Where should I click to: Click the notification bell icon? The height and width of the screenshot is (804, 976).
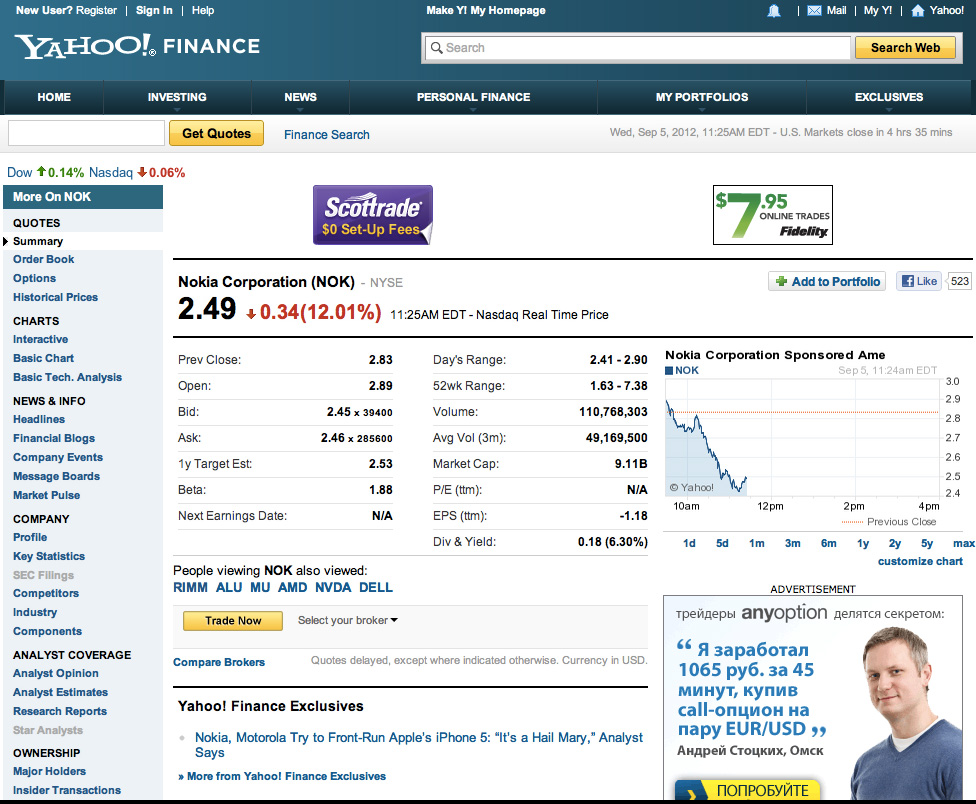pos(774,11)
